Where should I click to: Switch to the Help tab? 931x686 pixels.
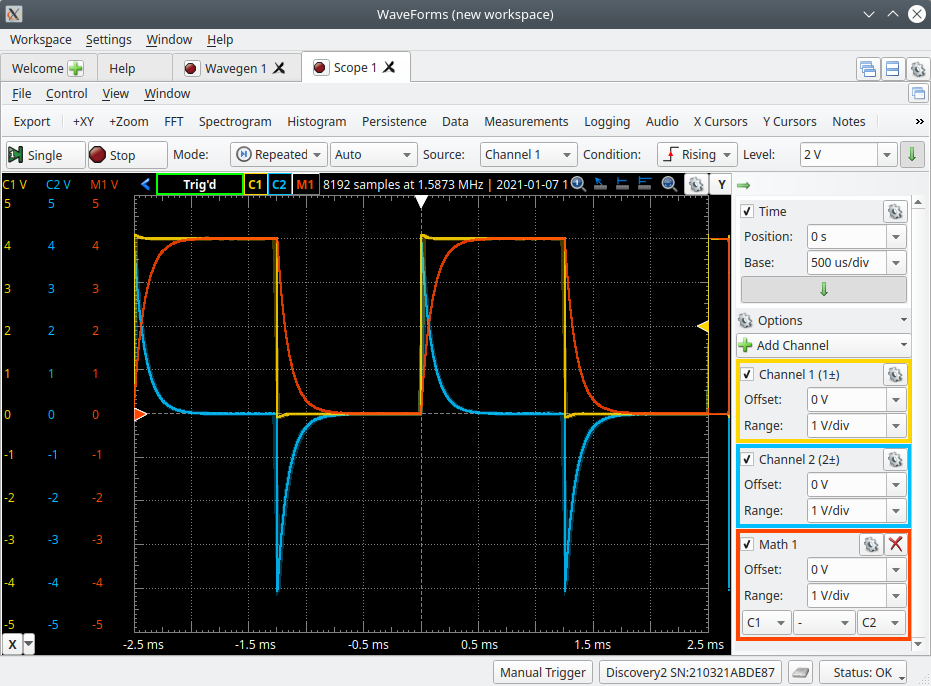click(x=122, y=68)
